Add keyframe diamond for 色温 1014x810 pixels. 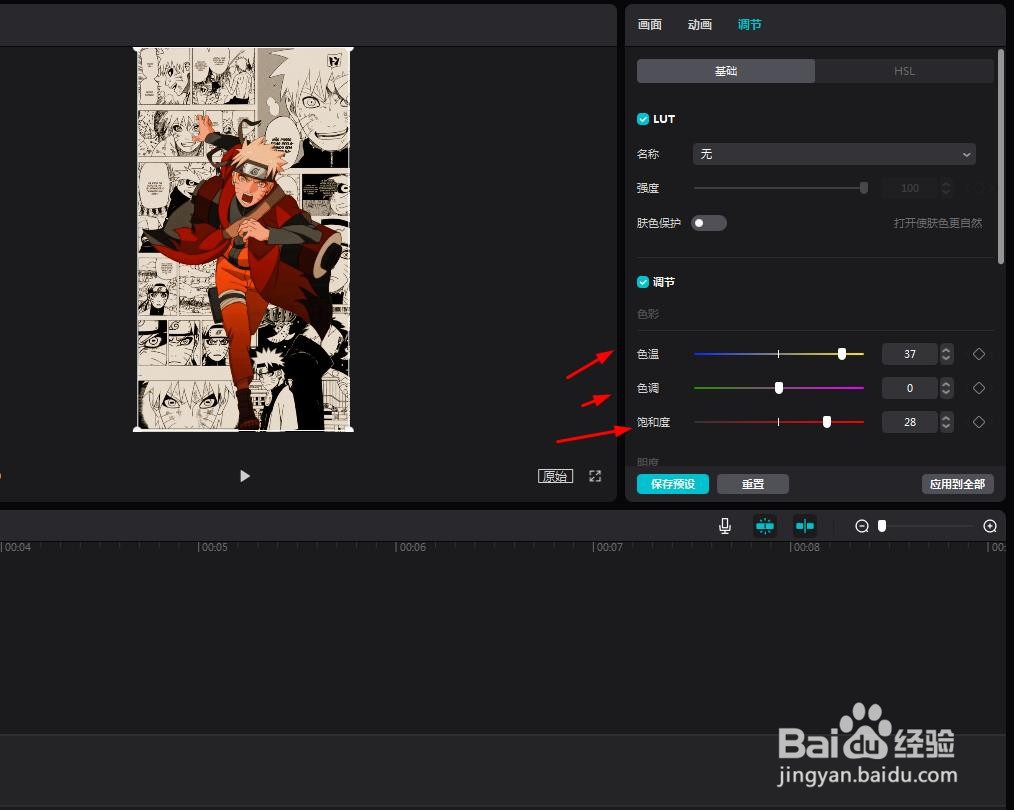(978, 354)
